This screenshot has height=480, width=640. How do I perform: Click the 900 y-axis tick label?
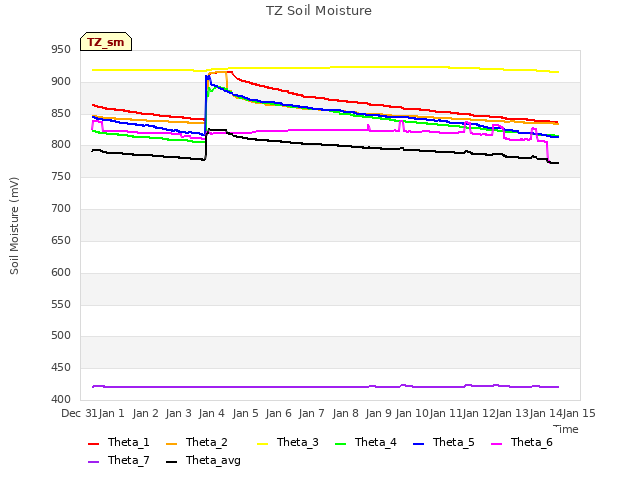pyautogui.click(x=61, y=82)
